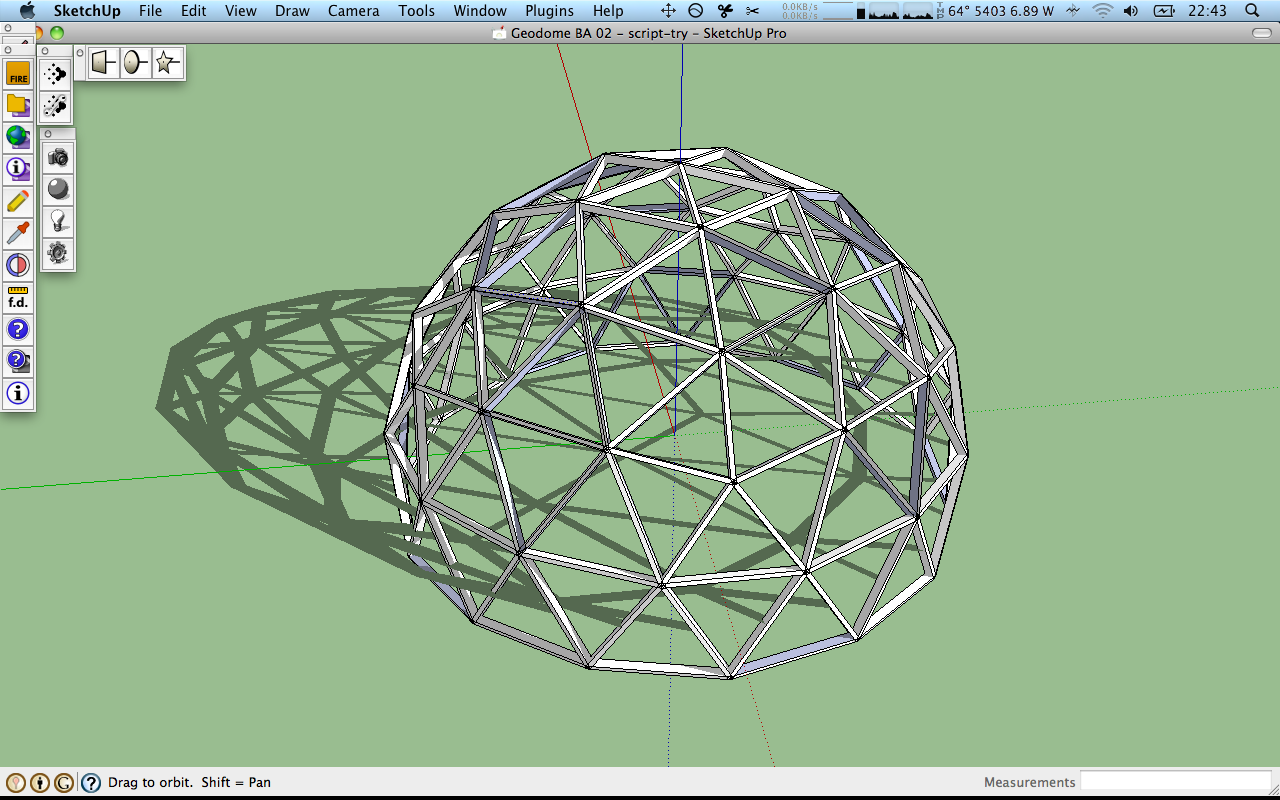Screen dimensions: 1280x800
Task: Click the 22:43 clock in menu bar
Action: (1208, 11)
